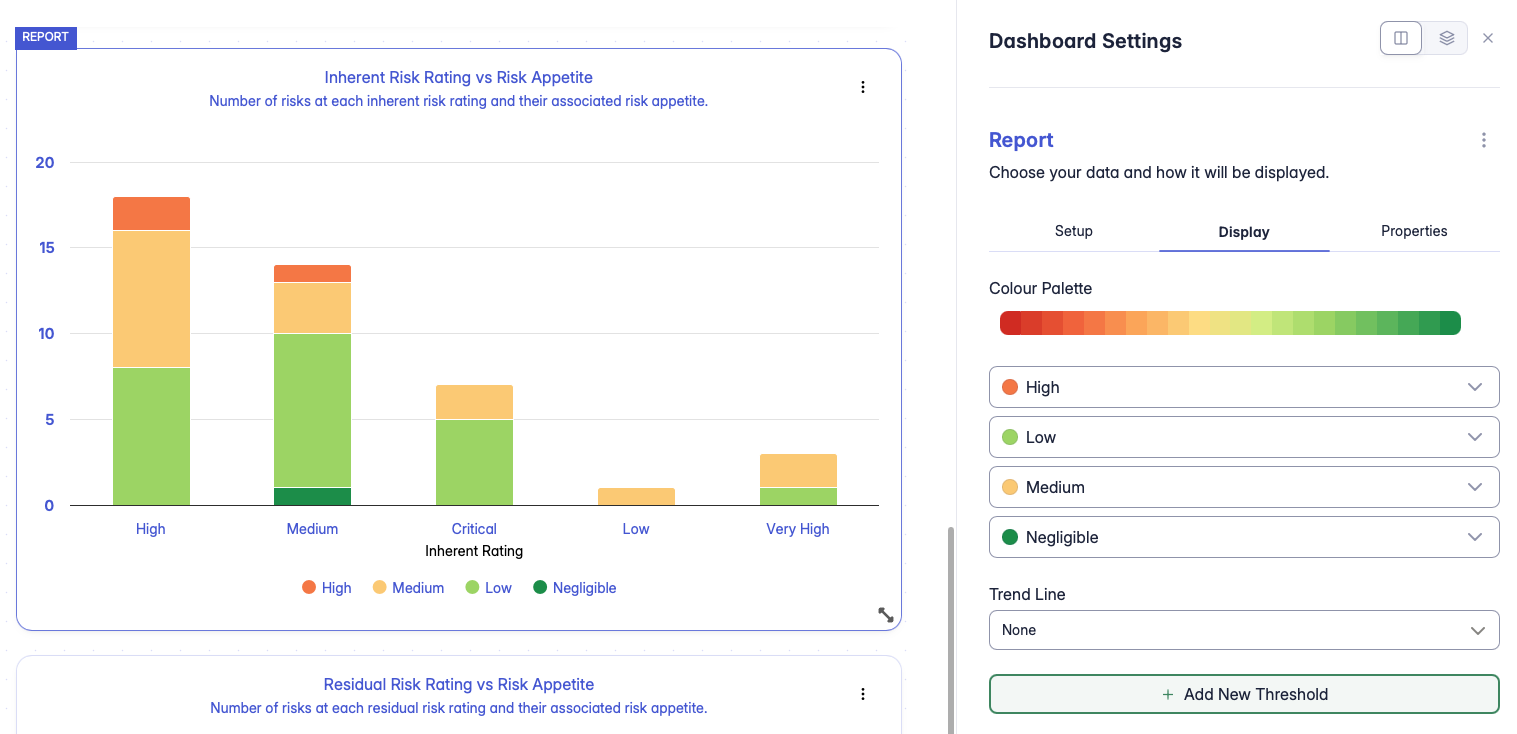Click the resize handle on report card

click(x=885, y=615)
